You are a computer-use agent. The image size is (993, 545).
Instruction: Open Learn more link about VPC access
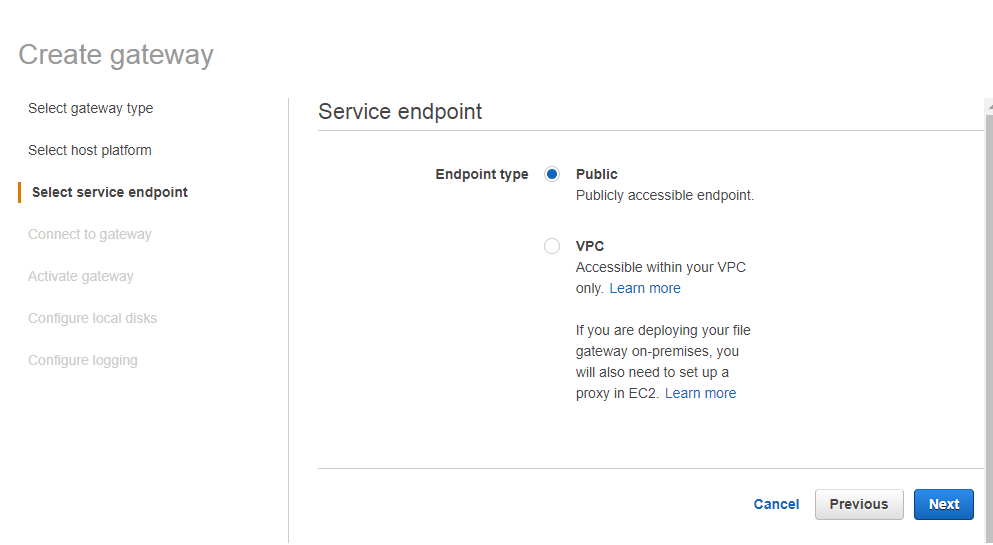(x=645, y=288)
